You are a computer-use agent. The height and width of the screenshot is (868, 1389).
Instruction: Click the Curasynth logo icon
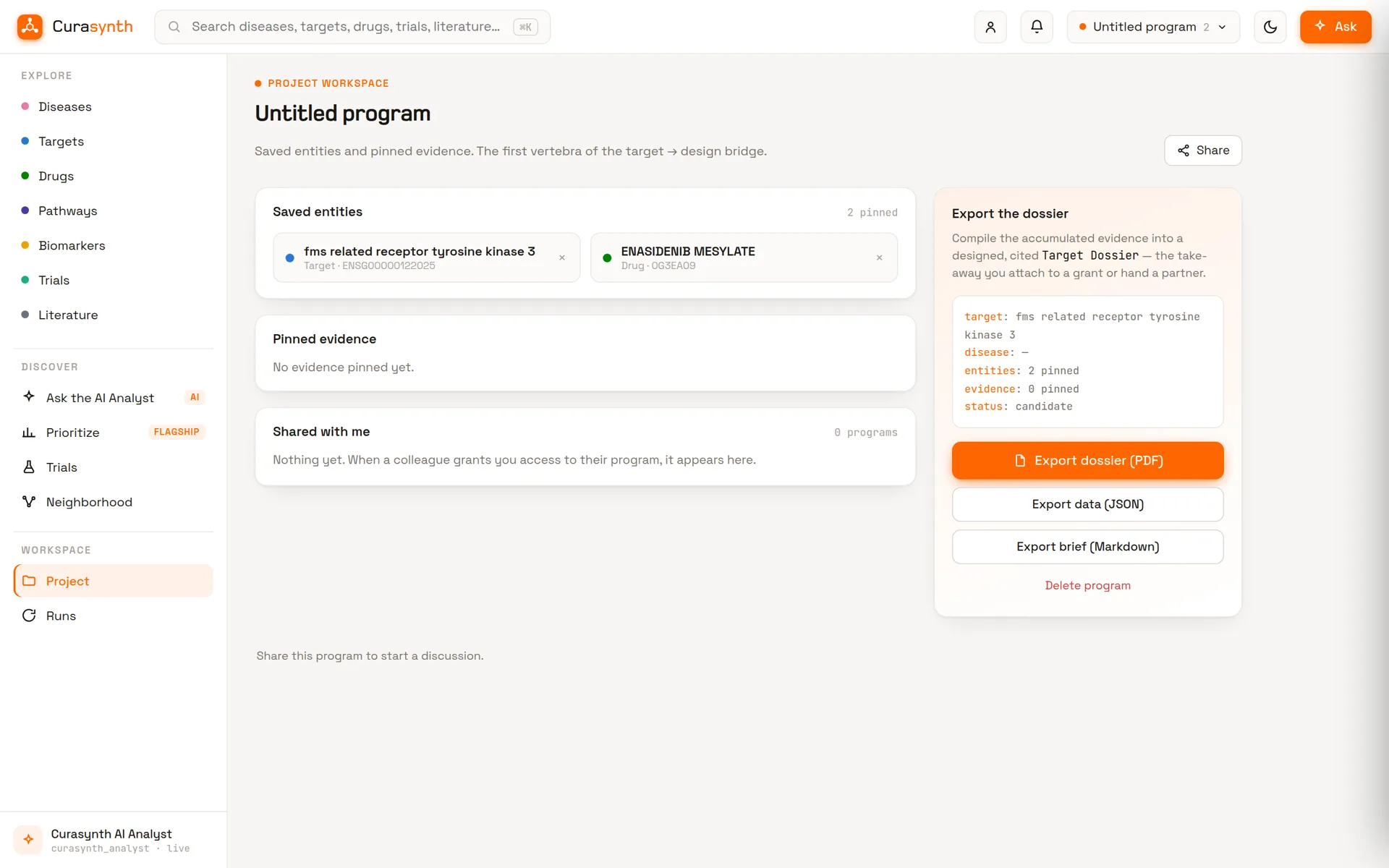tap(30, 27)
